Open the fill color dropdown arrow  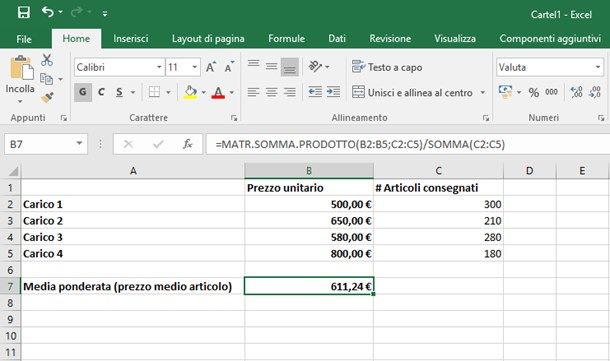pos(203,93)
